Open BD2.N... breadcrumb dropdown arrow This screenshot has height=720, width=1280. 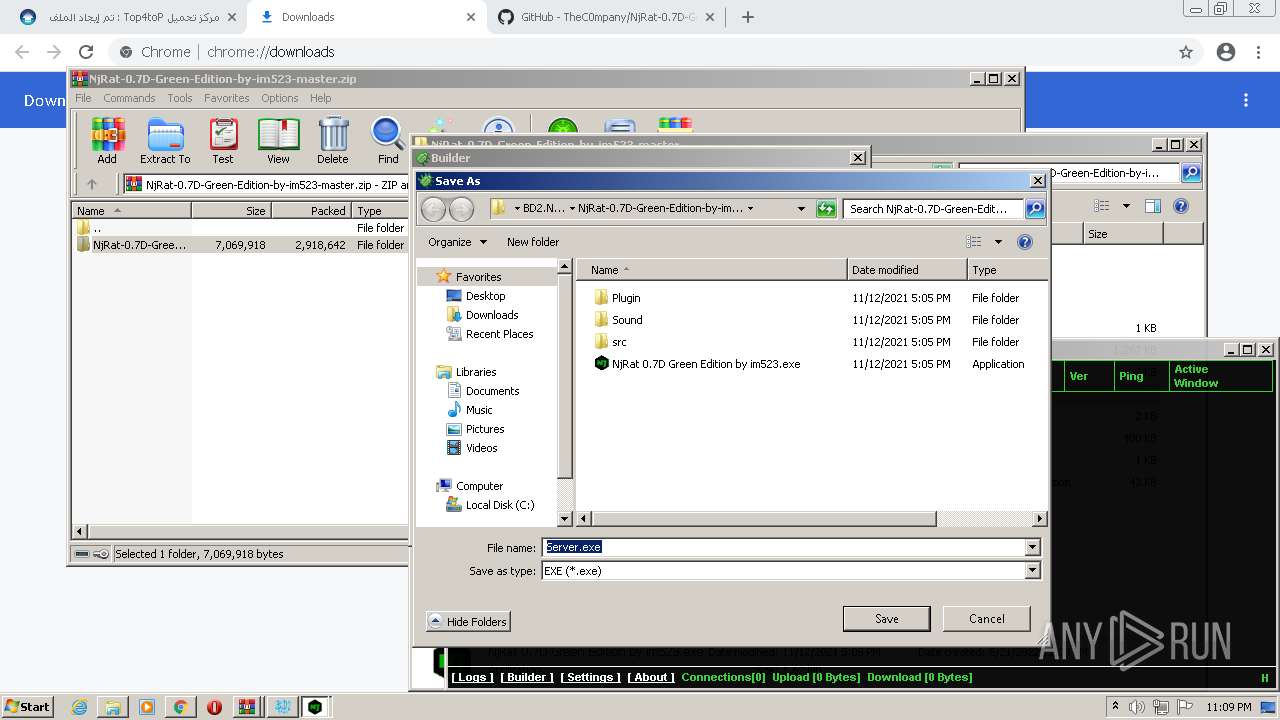coord(571,209)
